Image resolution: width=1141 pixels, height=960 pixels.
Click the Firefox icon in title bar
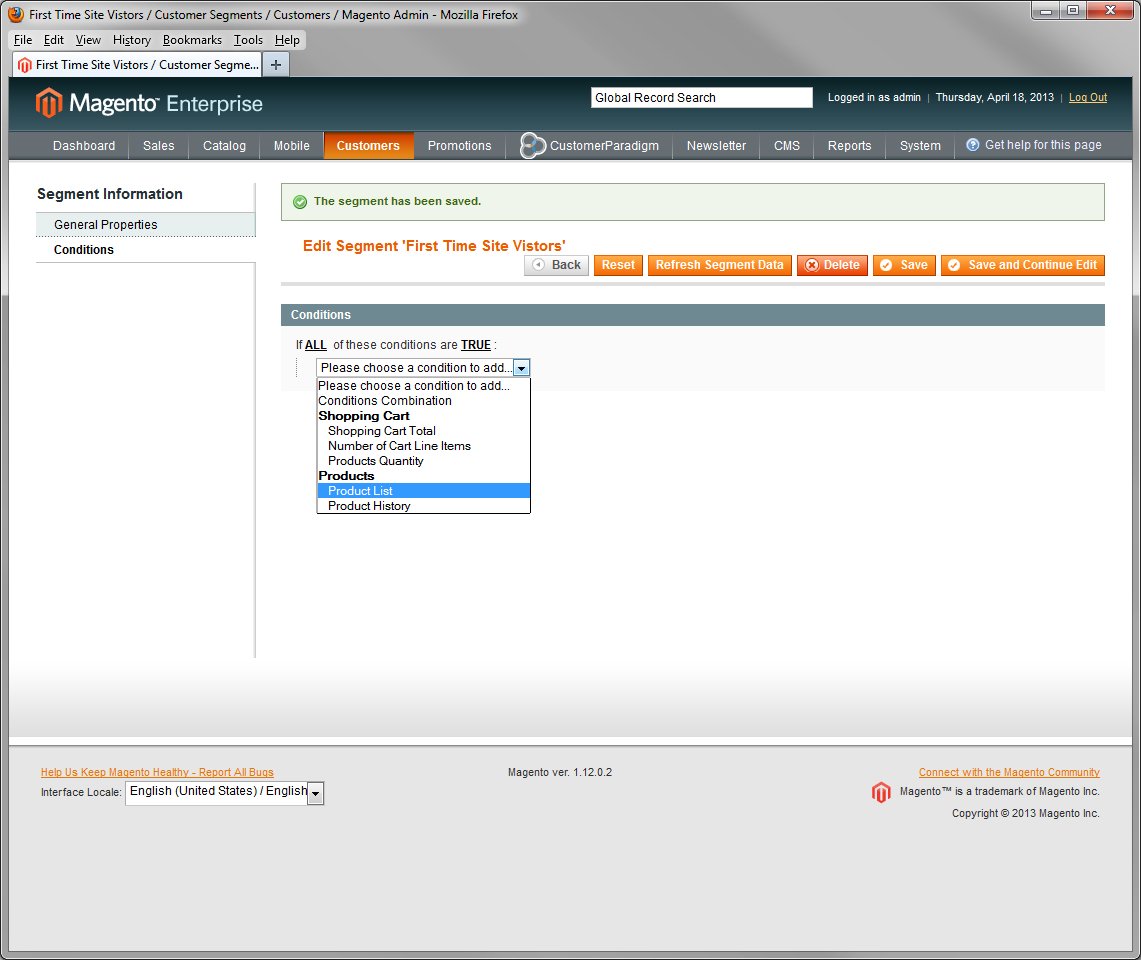click(15, 15)
